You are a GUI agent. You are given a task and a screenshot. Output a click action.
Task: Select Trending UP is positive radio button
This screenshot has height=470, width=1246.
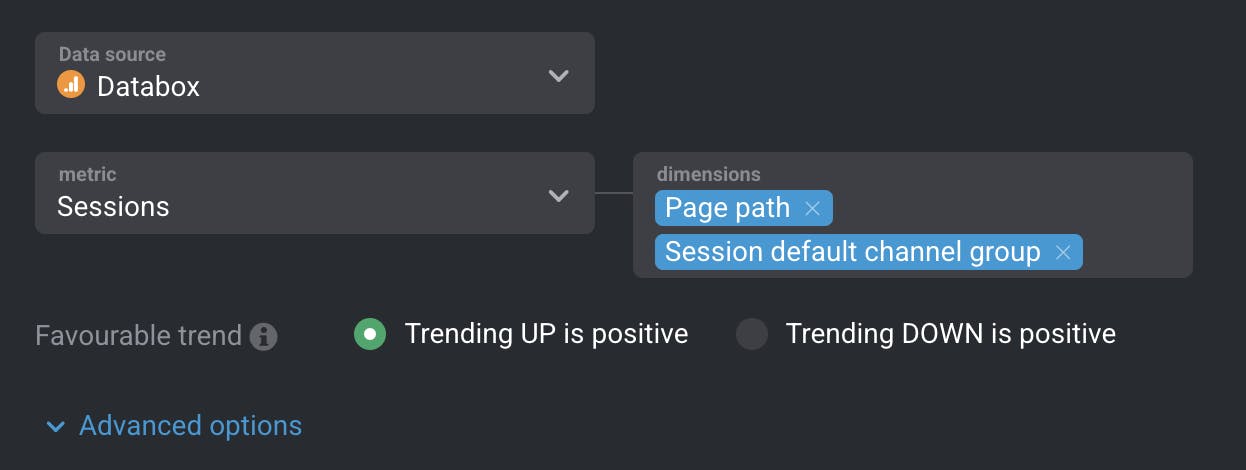(370, 334)
